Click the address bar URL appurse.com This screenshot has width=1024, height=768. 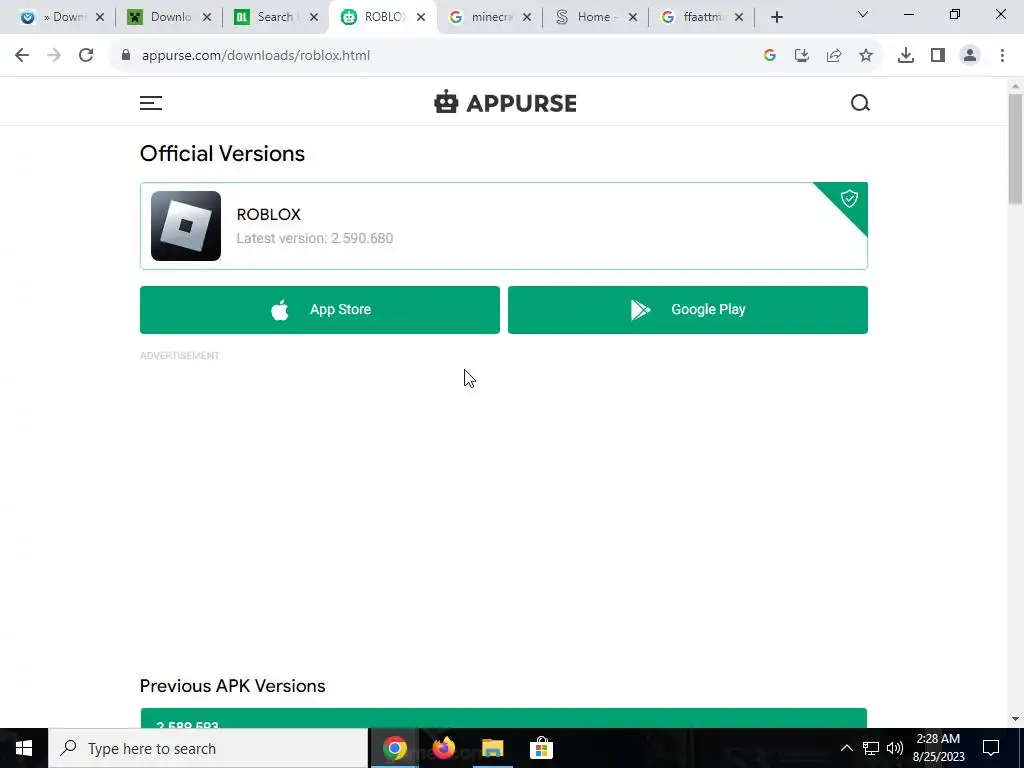[256, 56]
